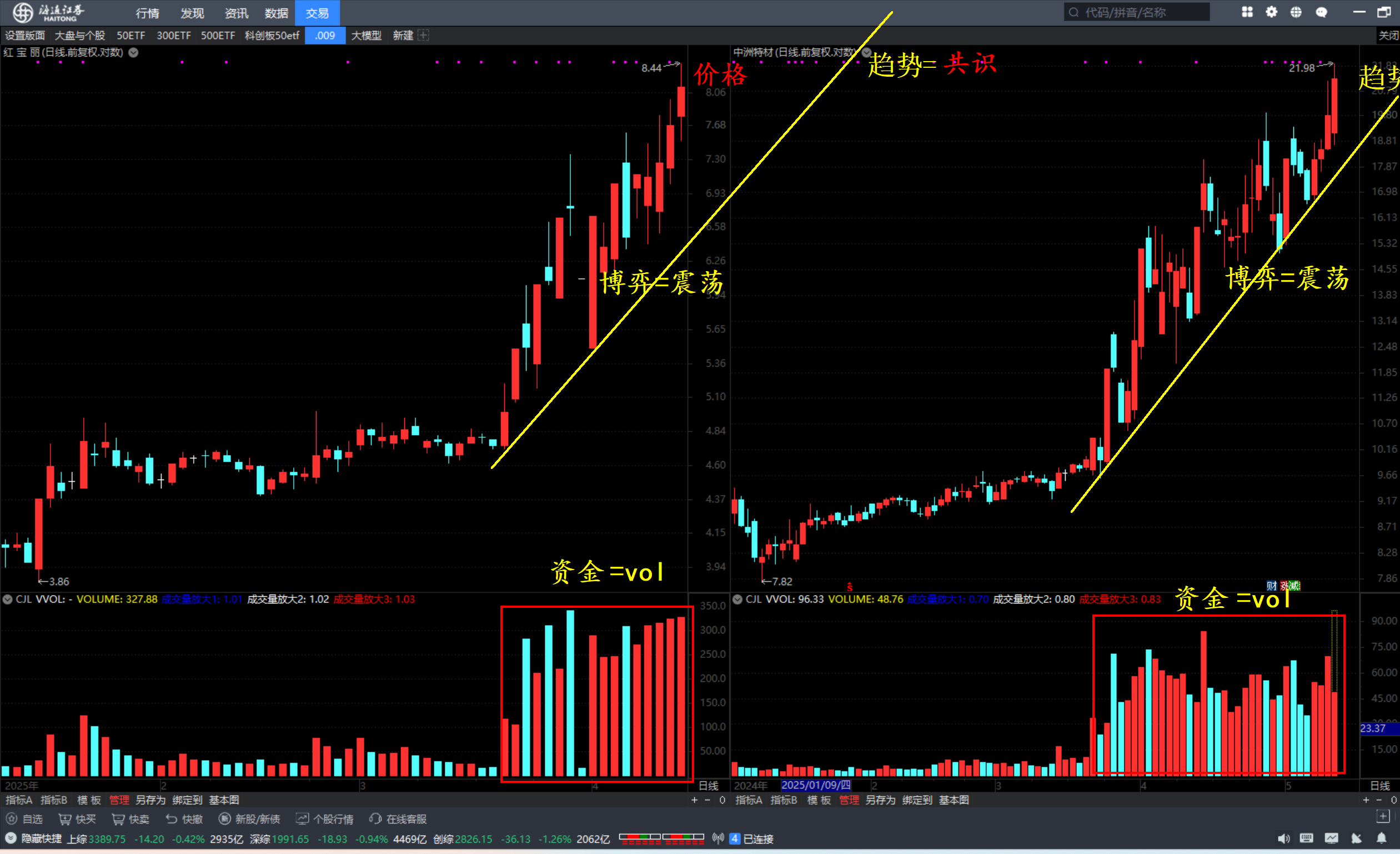Open the notification bell icon

point(1381,838)
